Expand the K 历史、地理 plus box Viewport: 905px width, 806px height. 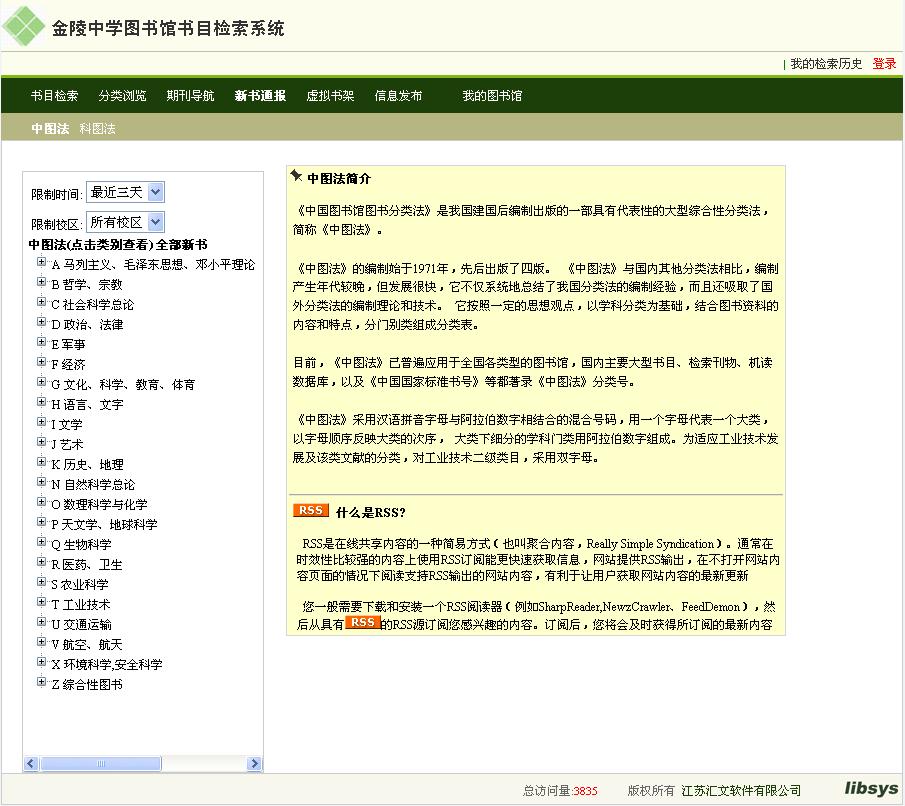click(41, 462)
